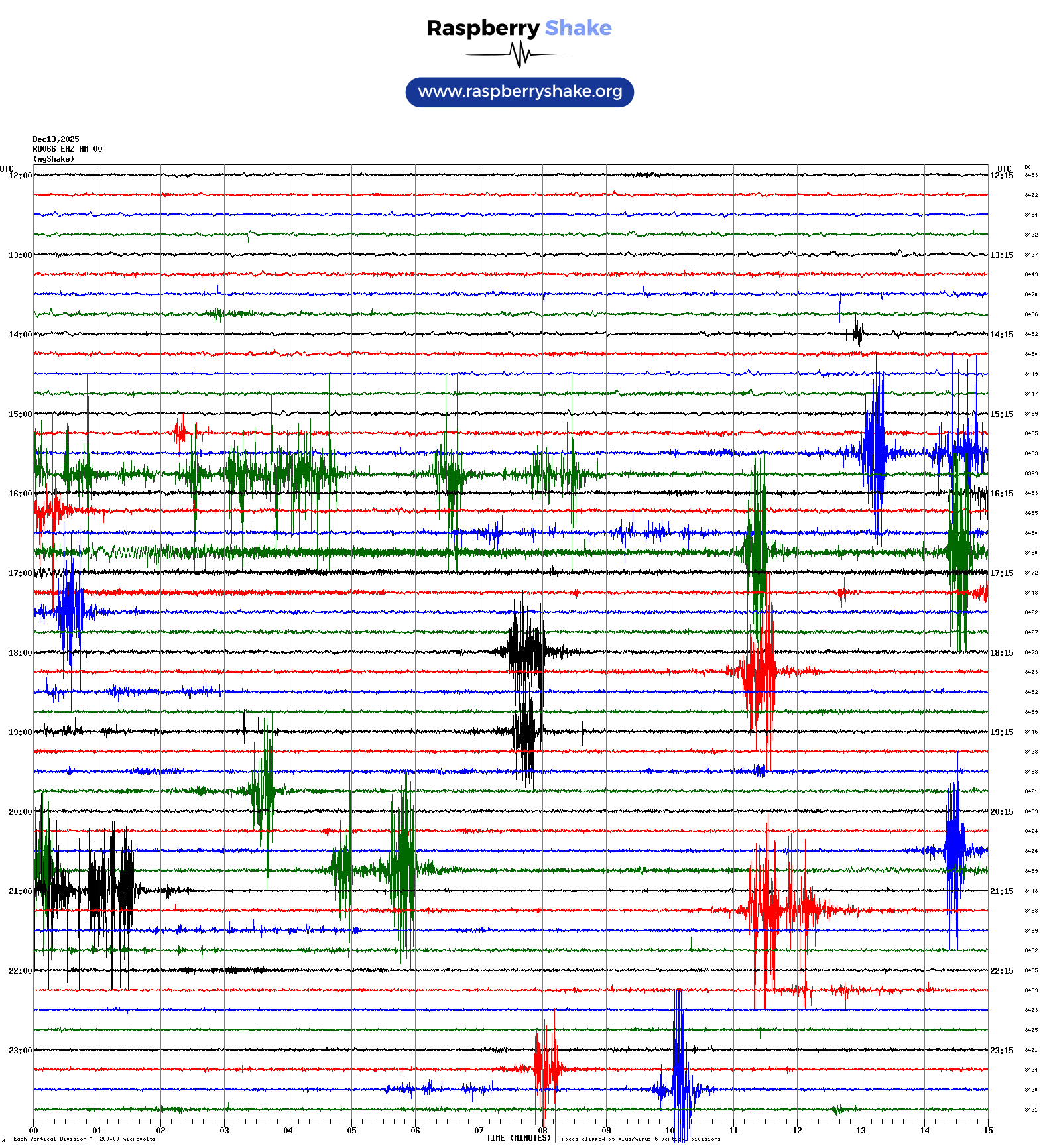Click the (myShake) label under station ID

coord(54,159)
